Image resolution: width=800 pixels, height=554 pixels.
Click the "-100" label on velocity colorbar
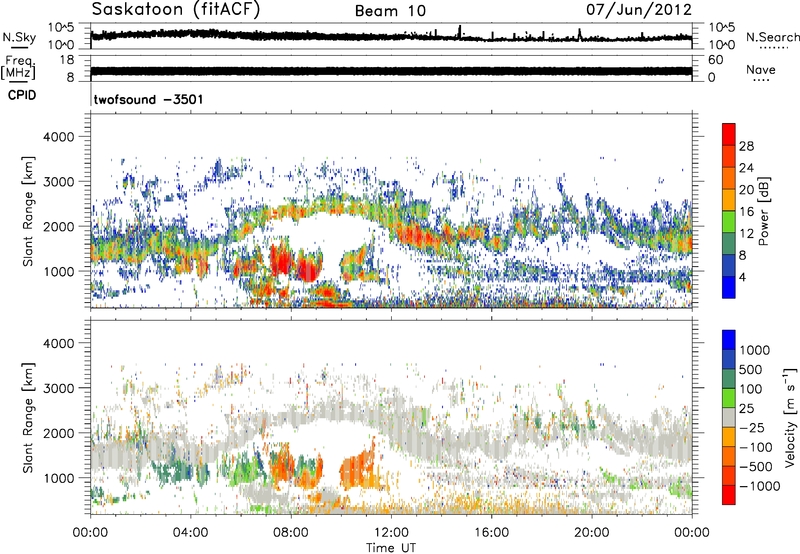coord(756,447)
